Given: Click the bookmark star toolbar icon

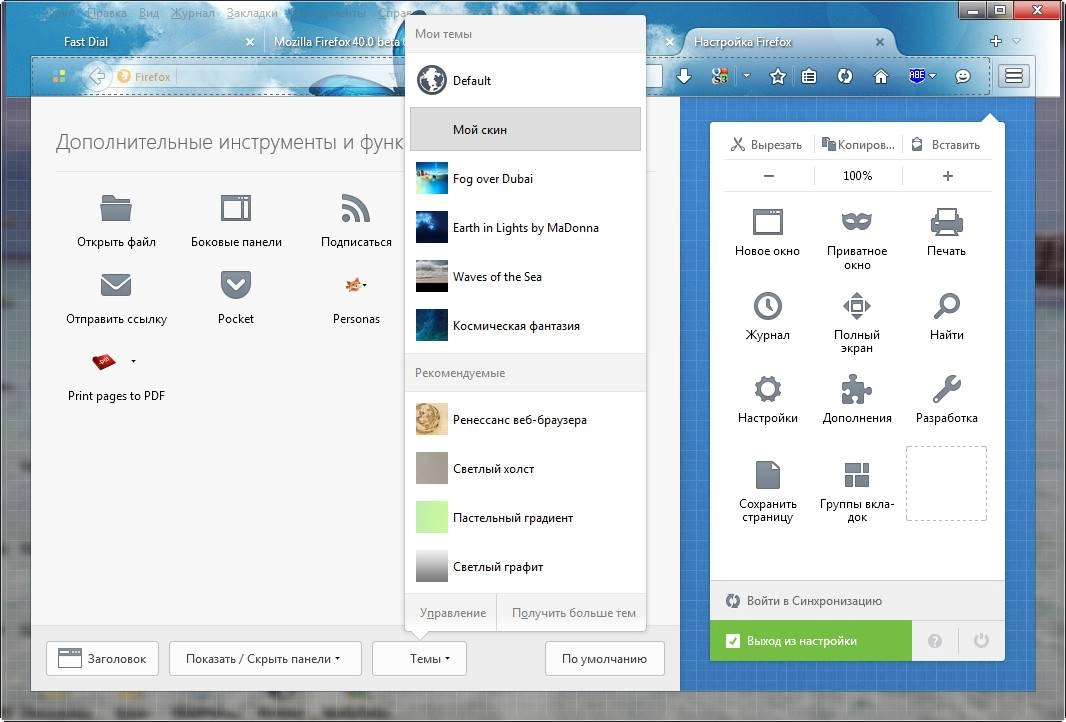Looking at the screenshot, I should 778,77.
